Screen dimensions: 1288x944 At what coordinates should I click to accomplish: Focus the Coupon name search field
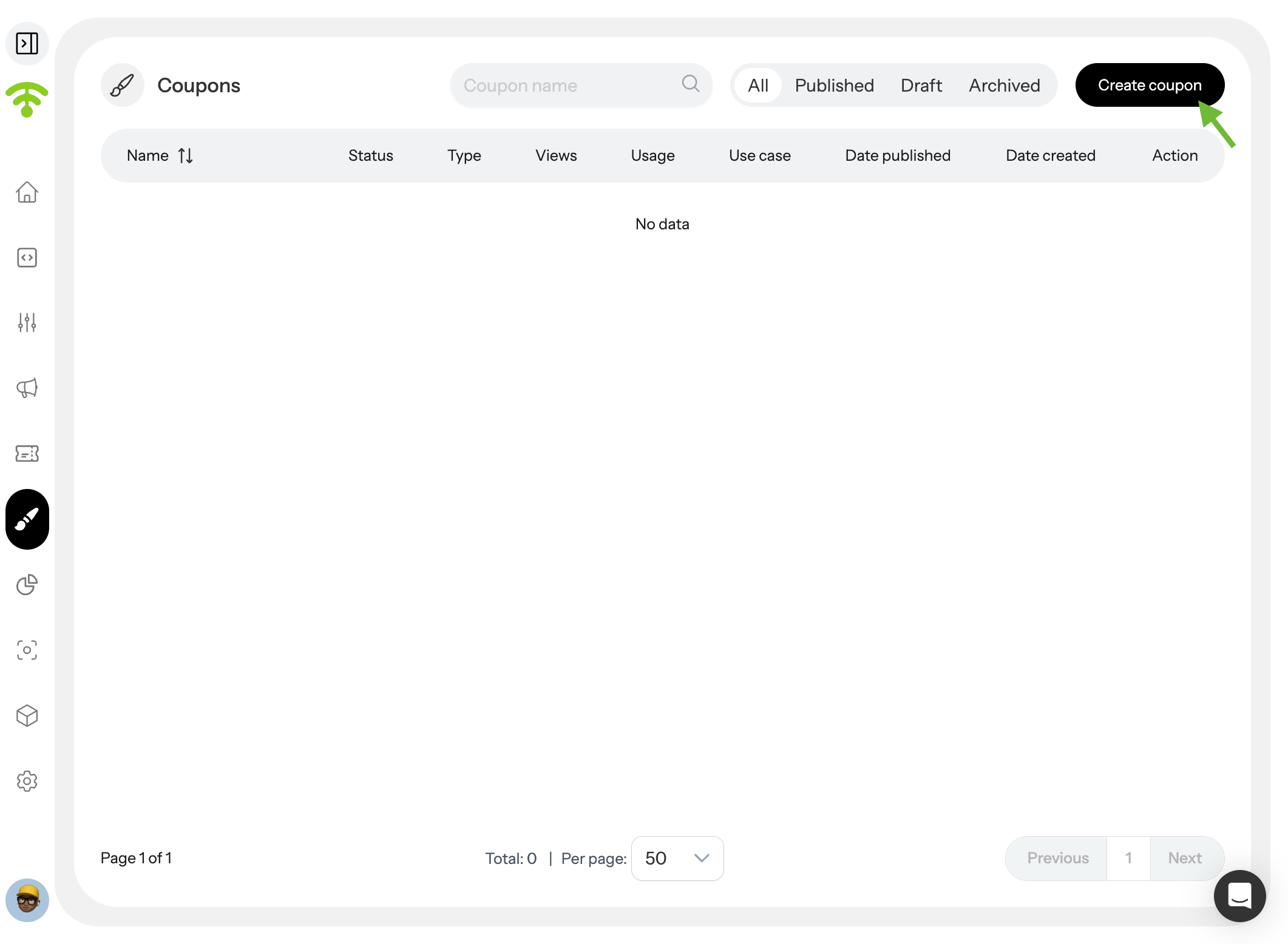coord(581,85)
